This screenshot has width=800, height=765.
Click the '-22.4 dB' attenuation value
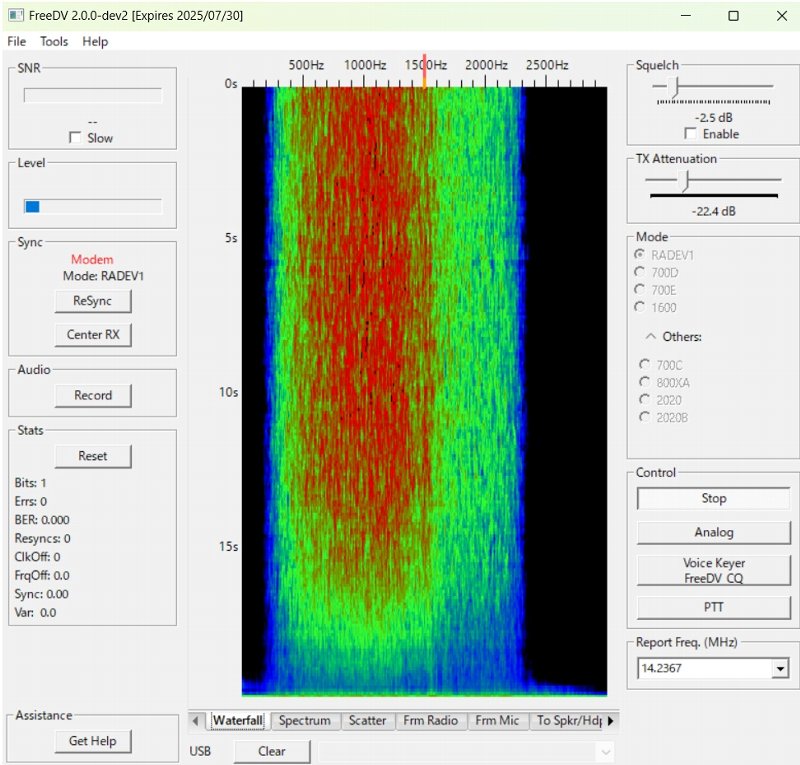pyautogui.click(x=714, y=211)
